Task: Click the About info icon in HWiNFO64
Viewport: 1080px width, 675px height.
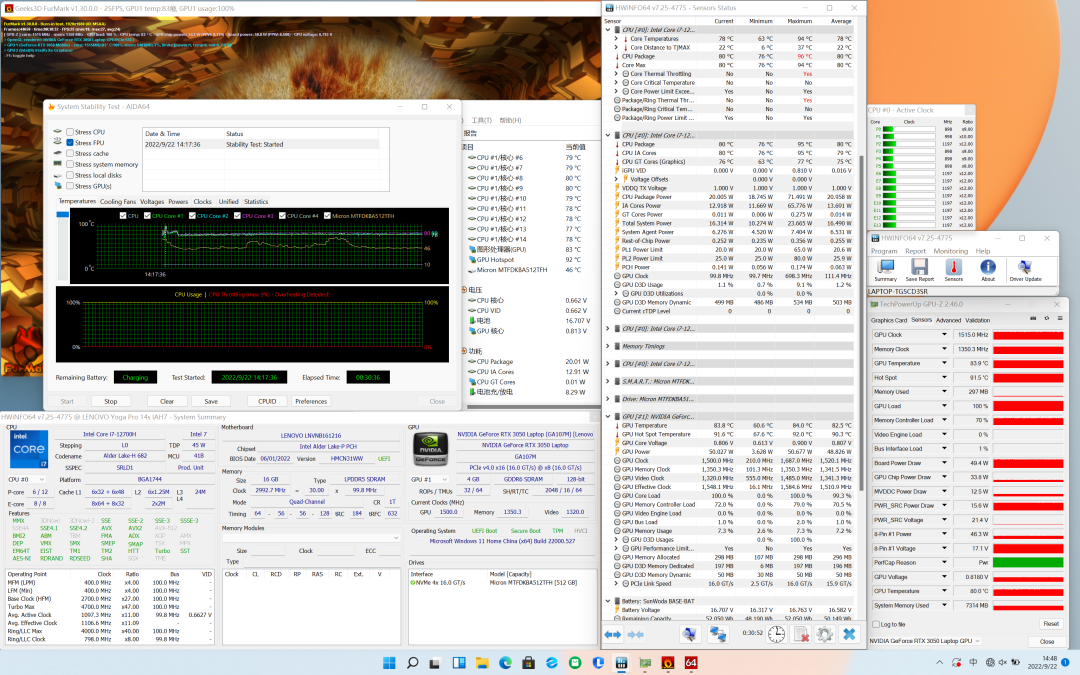Action: point(988,269)
